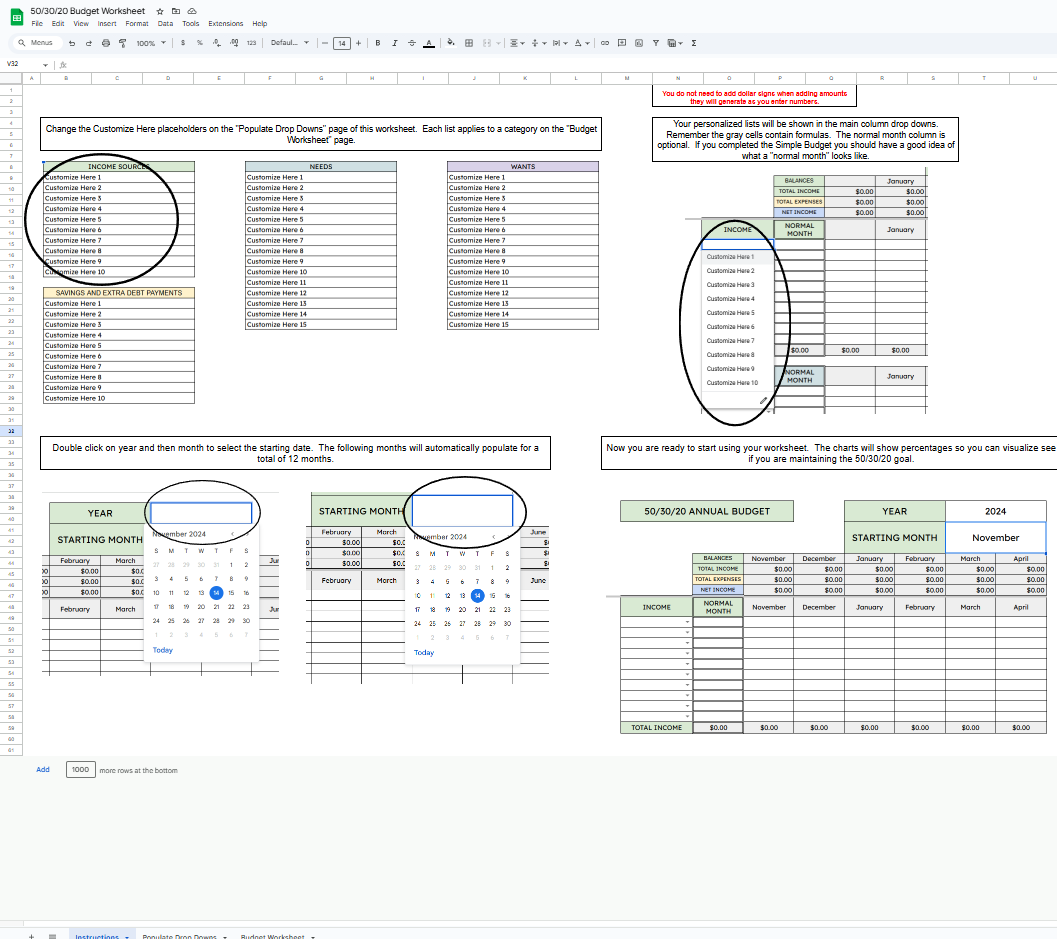Click the create filter funnel icon
Viewport: 1057px width, 939px height.
pos(656,43)
